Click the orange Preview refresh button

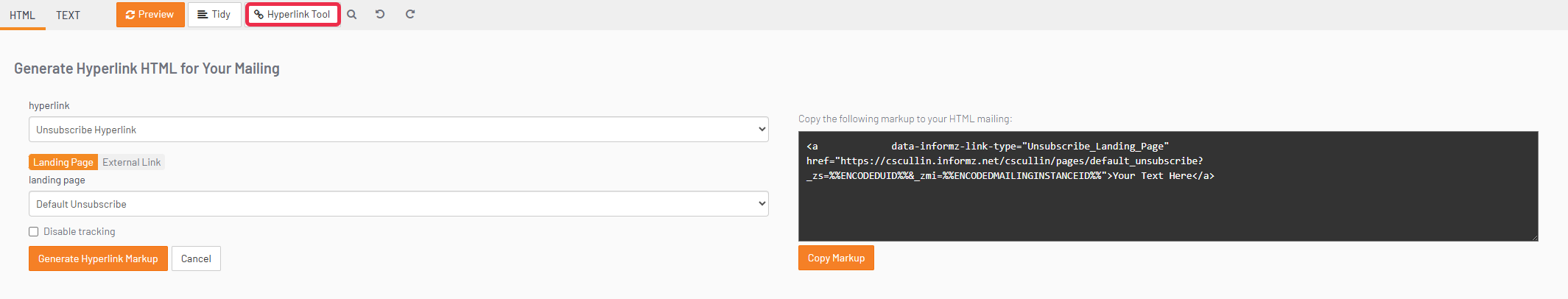click(x=150, y=15)
